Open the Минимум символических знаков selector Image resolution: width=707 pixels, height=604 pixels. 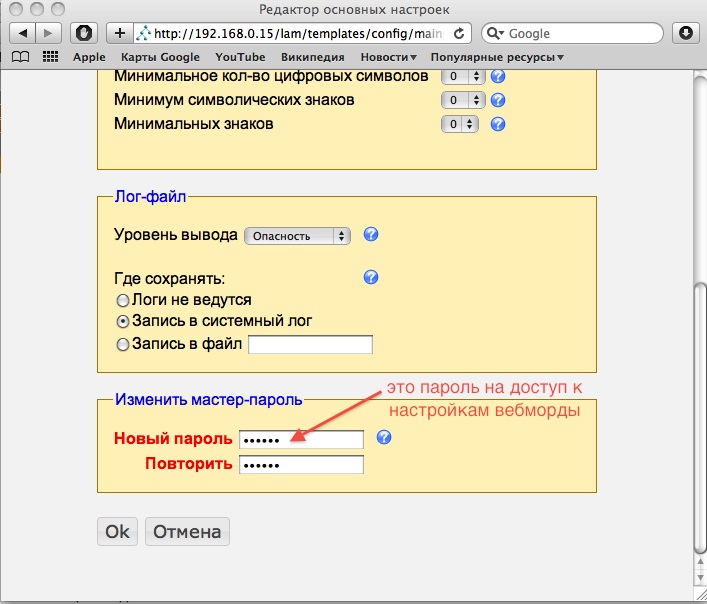462,100
